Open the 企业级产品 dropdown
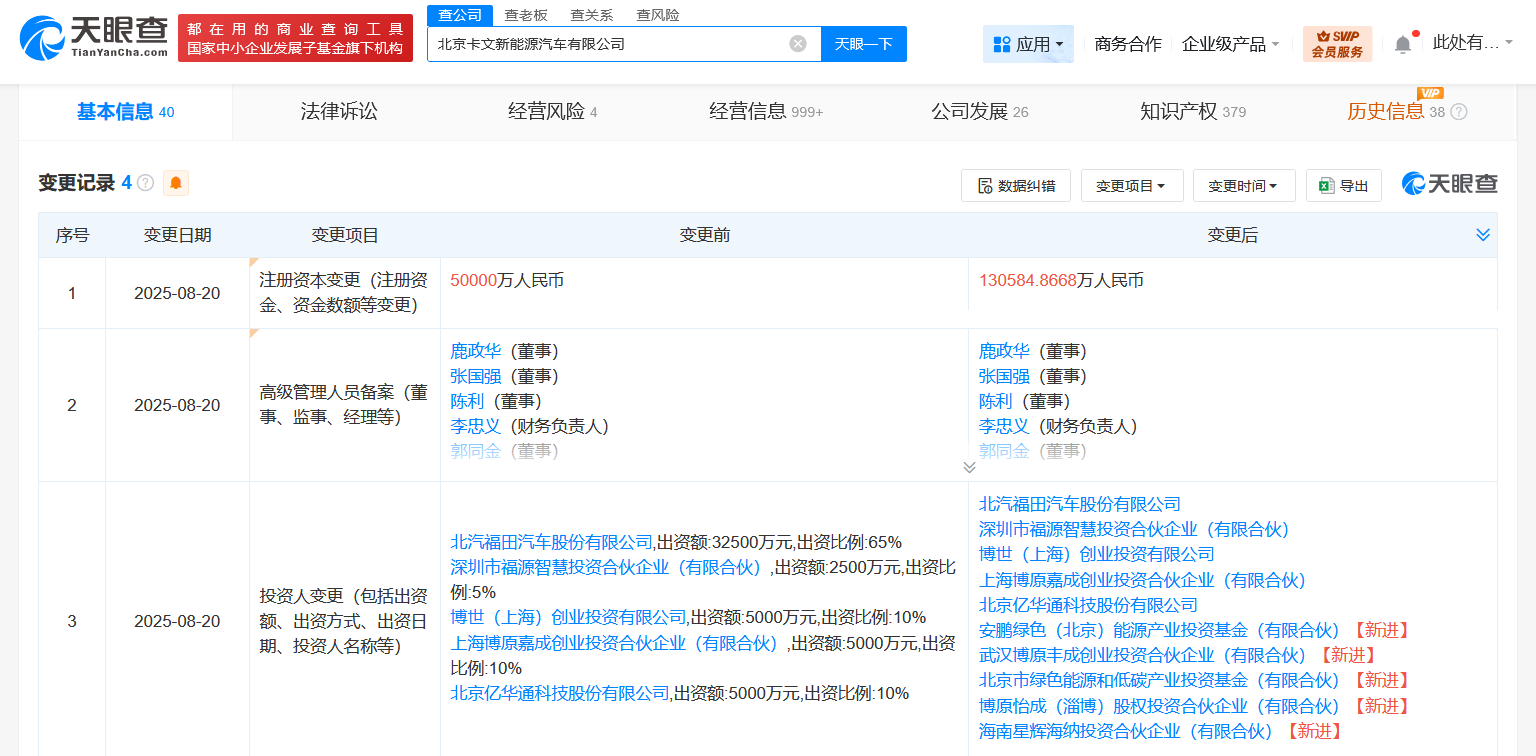The height and width of the screenshot is (756, 1536). 1231,44
